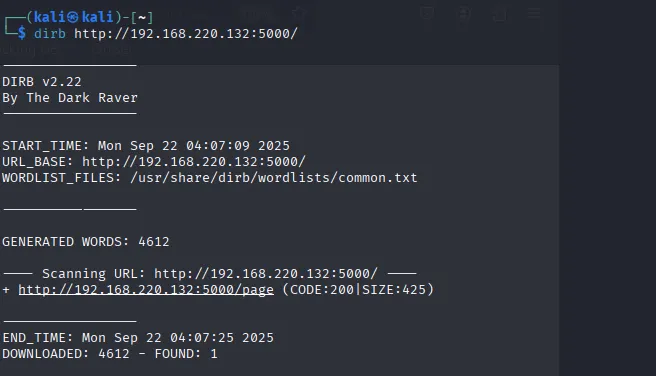This screenshot has width=656, height=376.
Task: Click the DOWNLOADED 4612 FOUND 1 summary
Action: [110, 354]
